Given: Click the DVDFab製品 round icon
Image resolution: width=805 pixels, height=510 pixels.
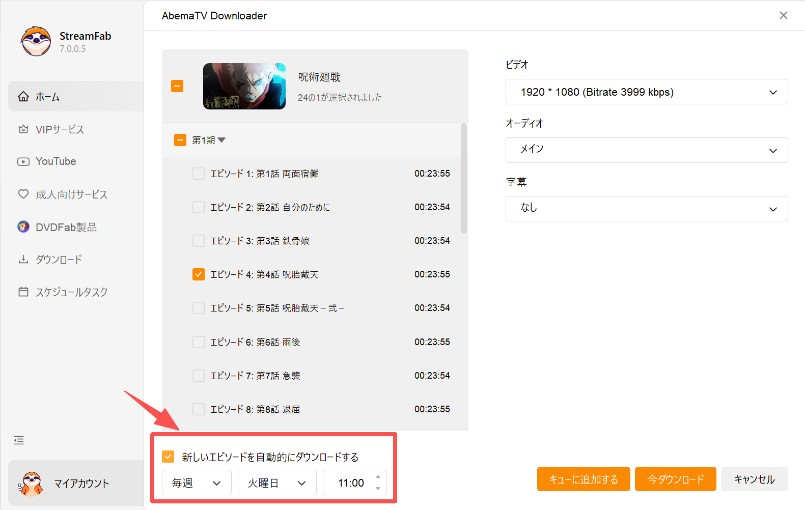Looking at the screenshot, I should (23, 226).
